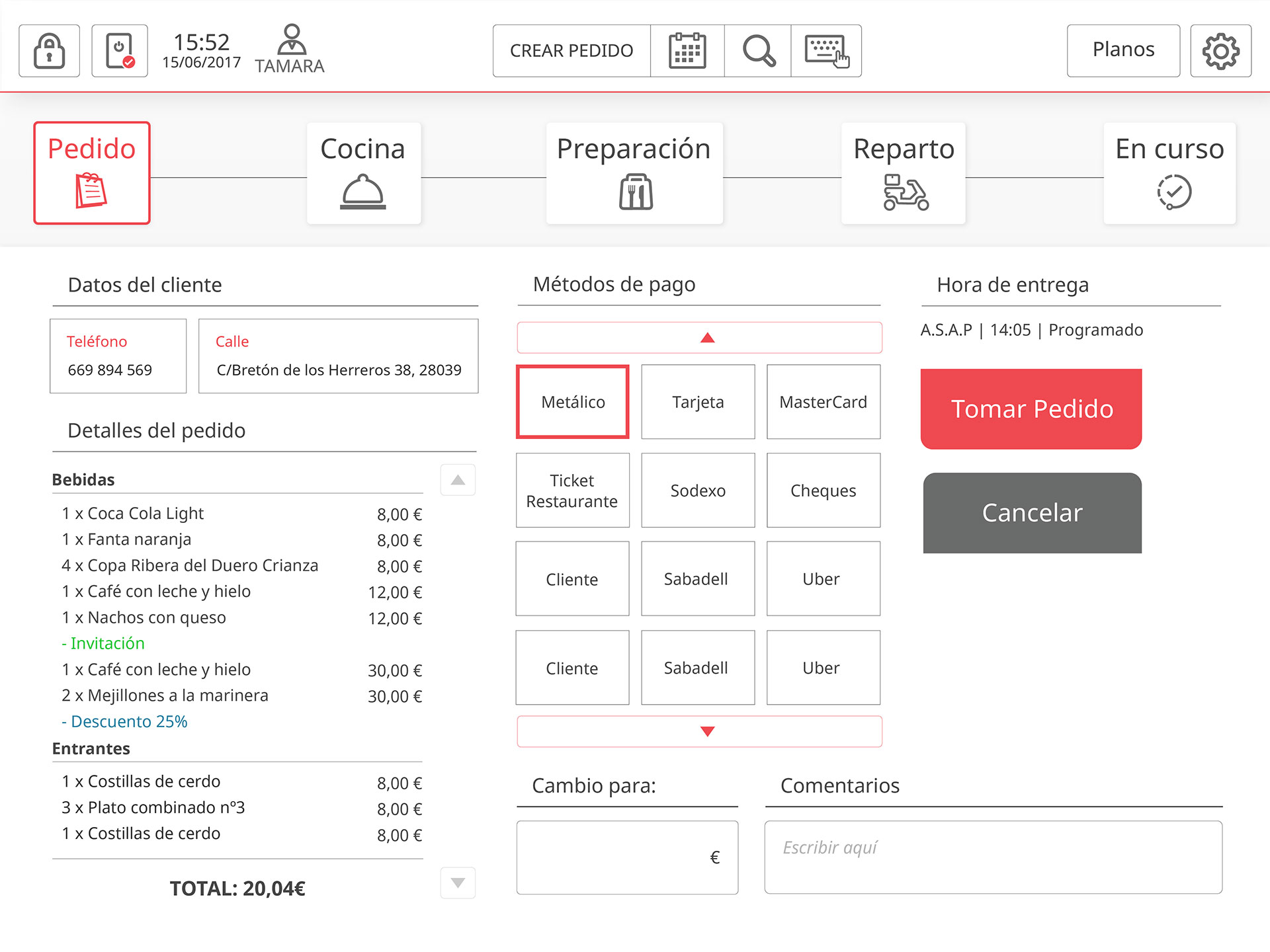The height and width of the screenshot is (952, 1270).
Task: Click the Comentarios text field
Action: pos(993,857)
